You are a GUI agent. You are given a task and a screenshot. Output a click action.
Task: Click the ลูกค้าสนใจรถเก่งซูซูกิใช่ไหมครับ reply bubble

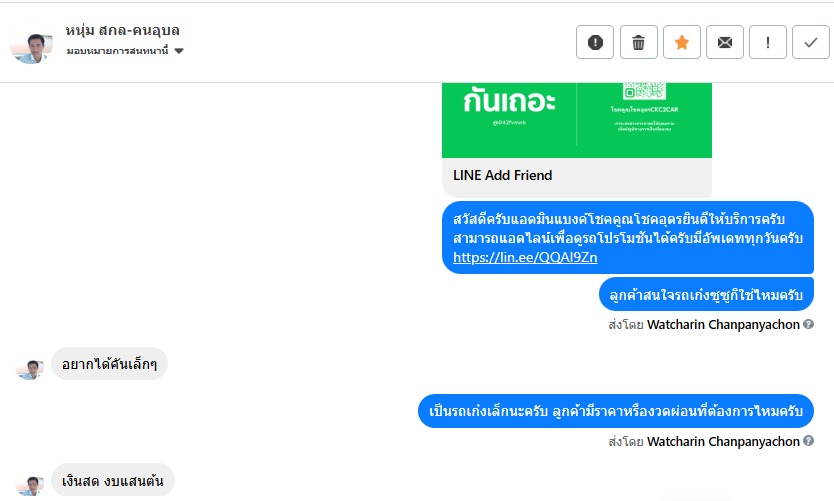[x=706, y=295]
